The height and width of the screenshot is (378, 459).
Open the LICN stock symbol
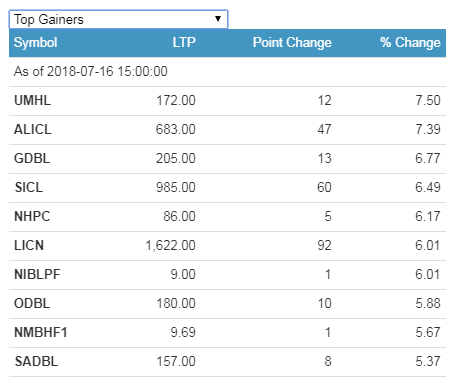pos(29,245)
